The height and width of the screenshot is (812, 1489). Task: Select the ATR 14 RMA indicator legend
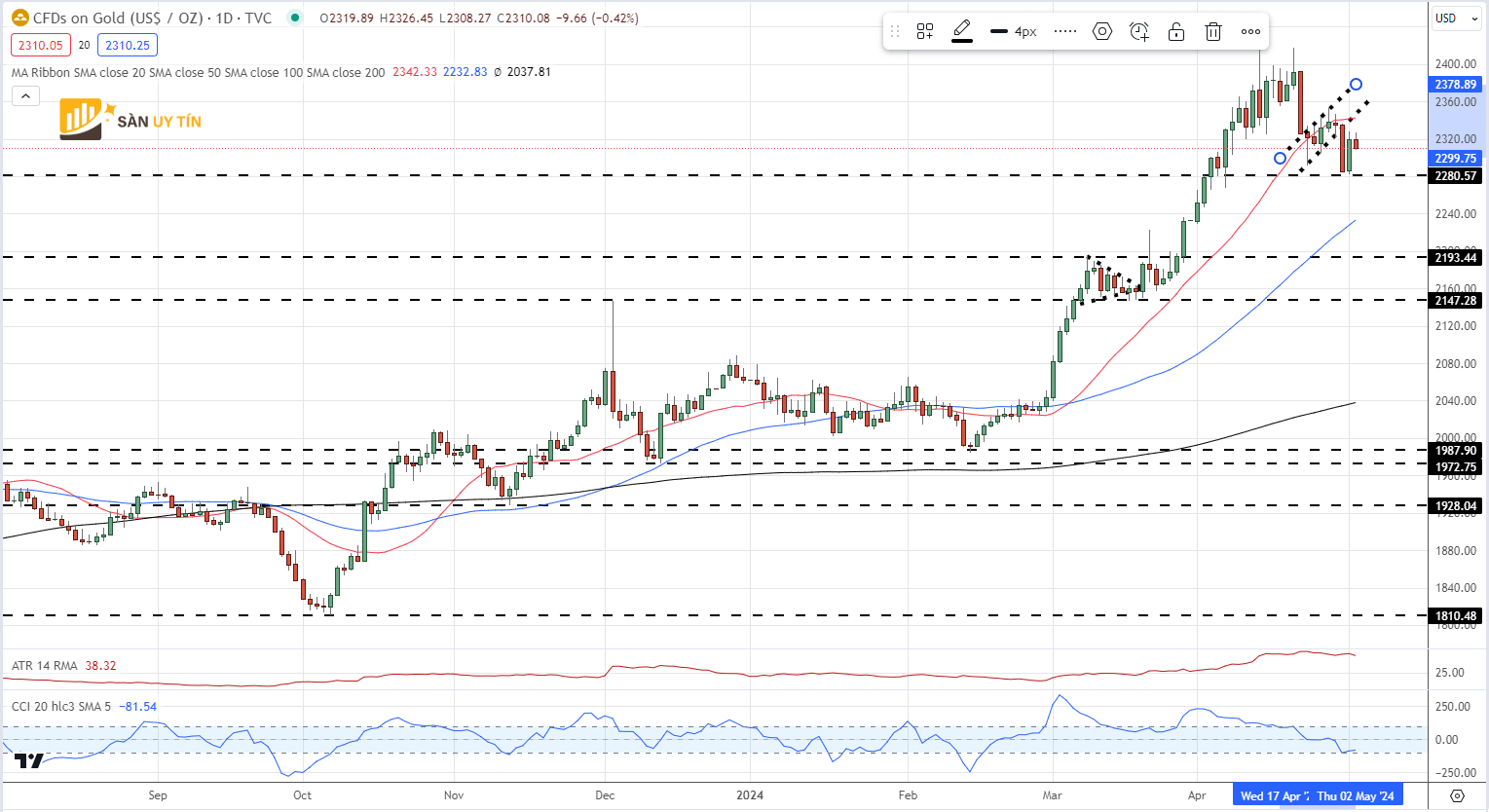coord(45,666)
